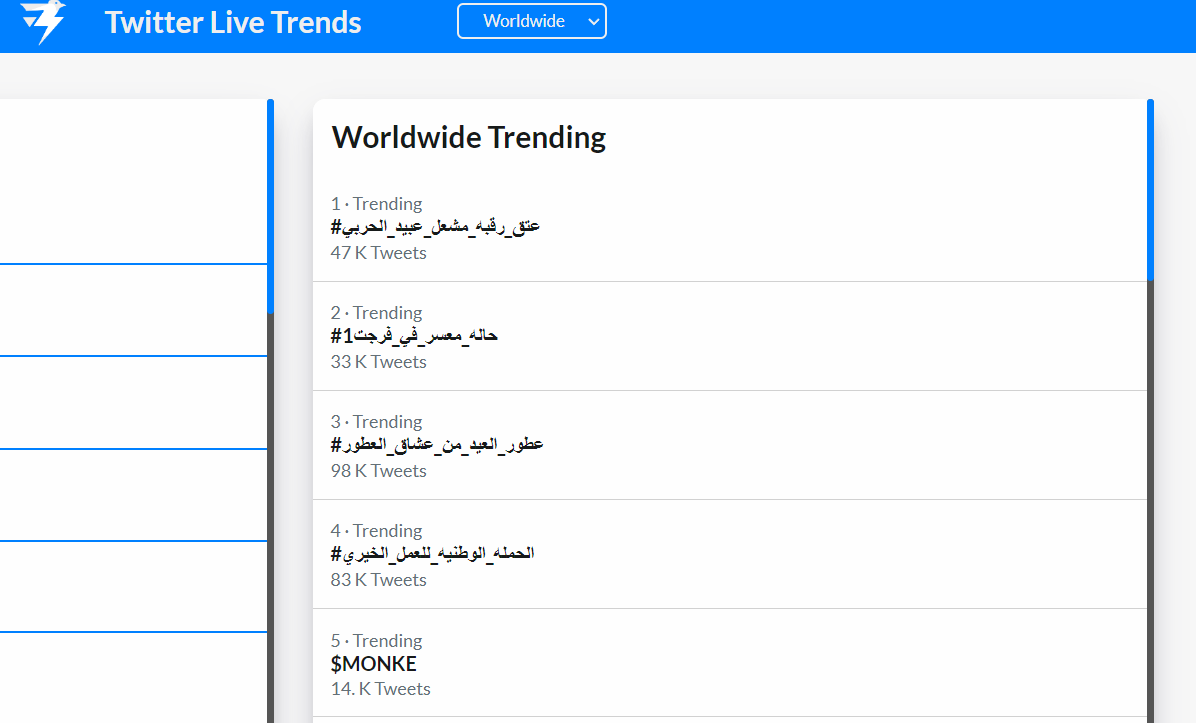Screen dimensions: 1196x723
Task: Open the Twitter Live Trends title link
Action: (x=233, y=22)
